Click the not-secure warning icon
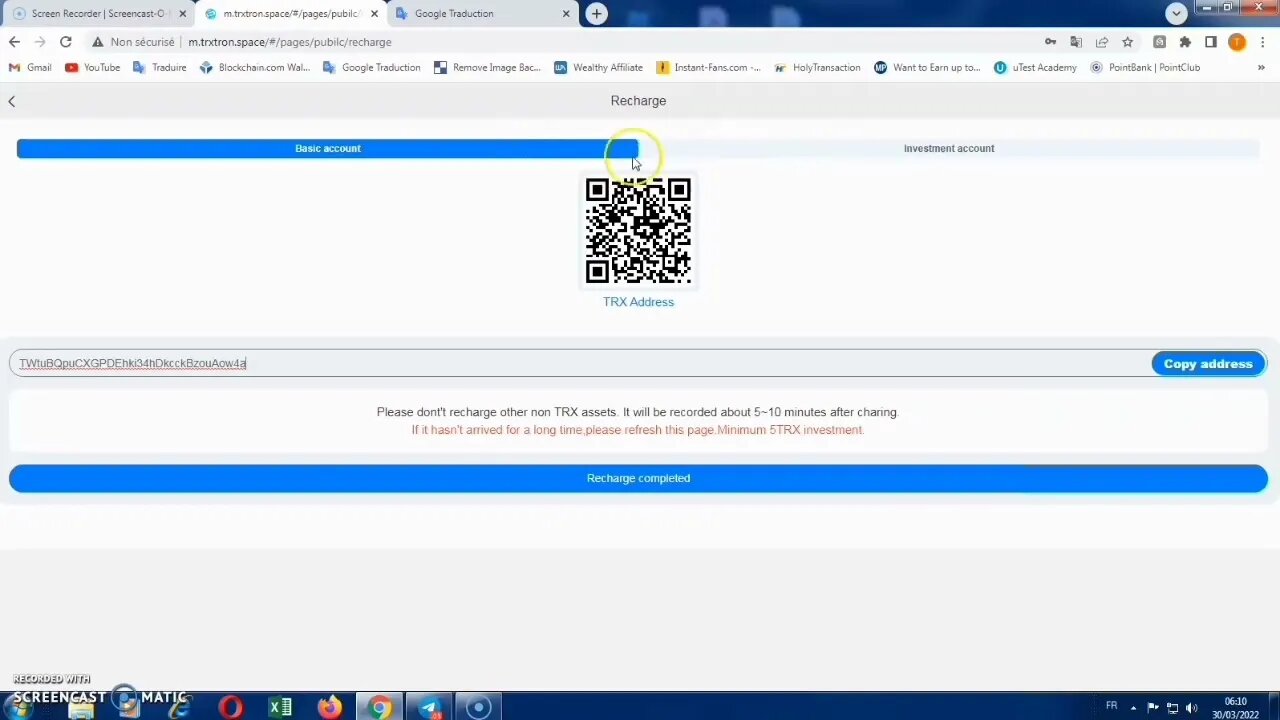This screenshot has height=720, width=1280. point(97,42)
